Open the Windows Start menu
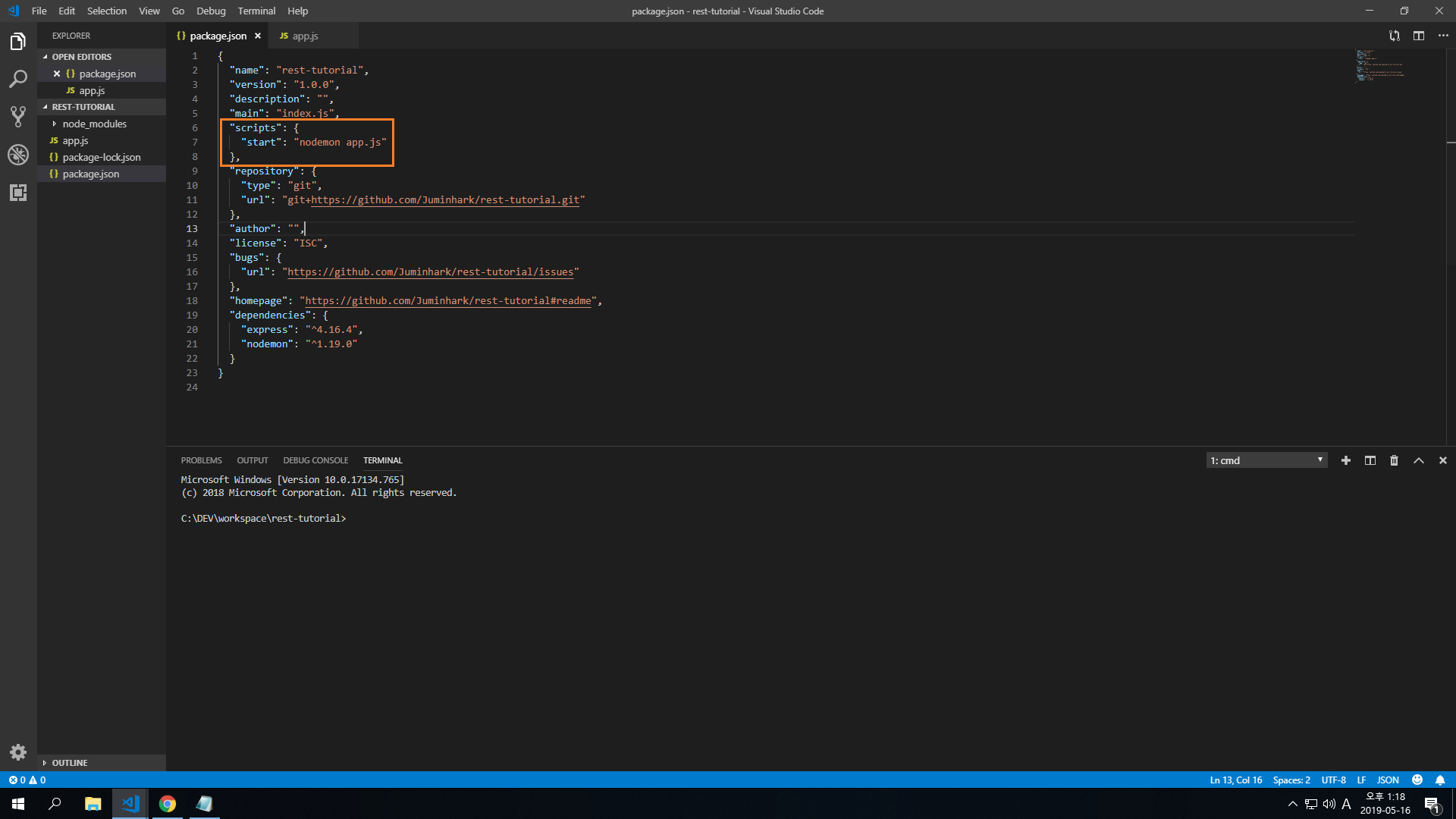 point(18,804)
